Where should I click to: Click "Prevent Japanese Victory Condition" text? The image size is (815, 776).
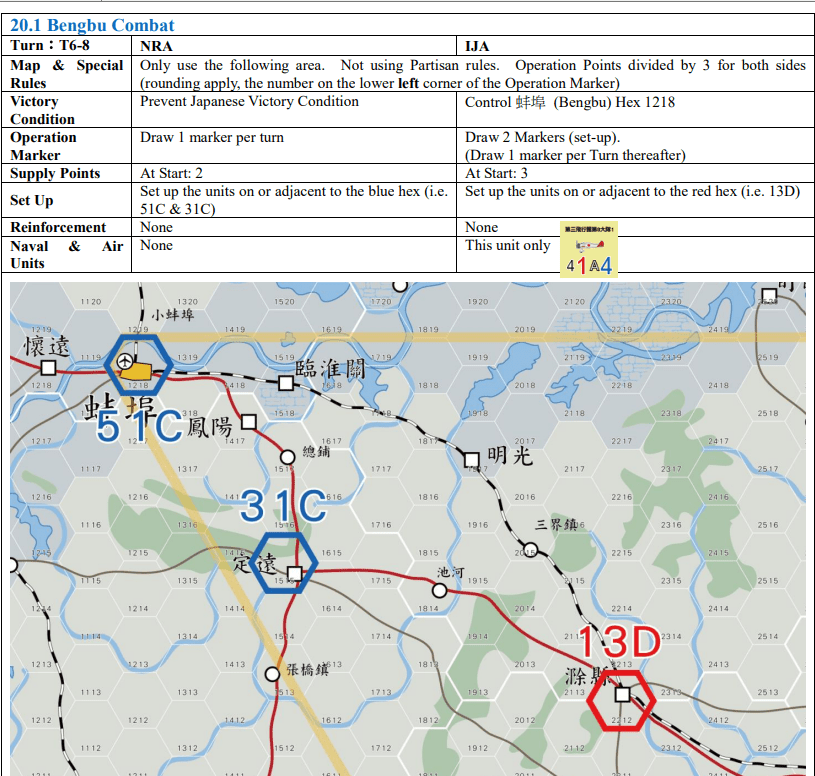249,101
